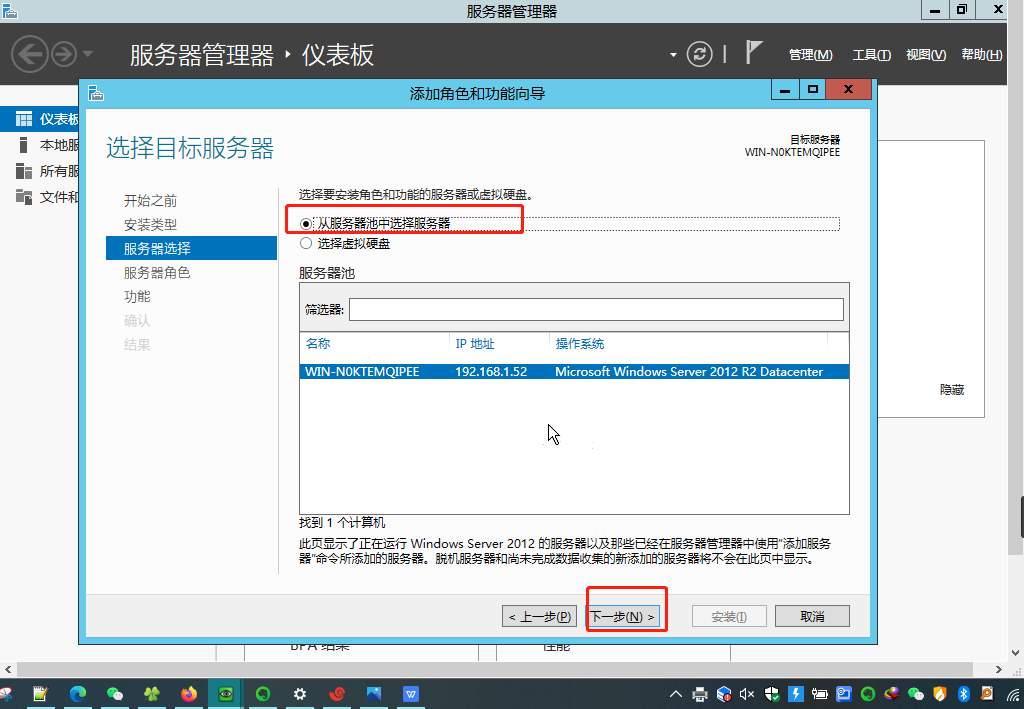The height and width of the screenshot is (709, 1024).
Task: Open the red swirl app in taskbar
Action: point(337,694)
